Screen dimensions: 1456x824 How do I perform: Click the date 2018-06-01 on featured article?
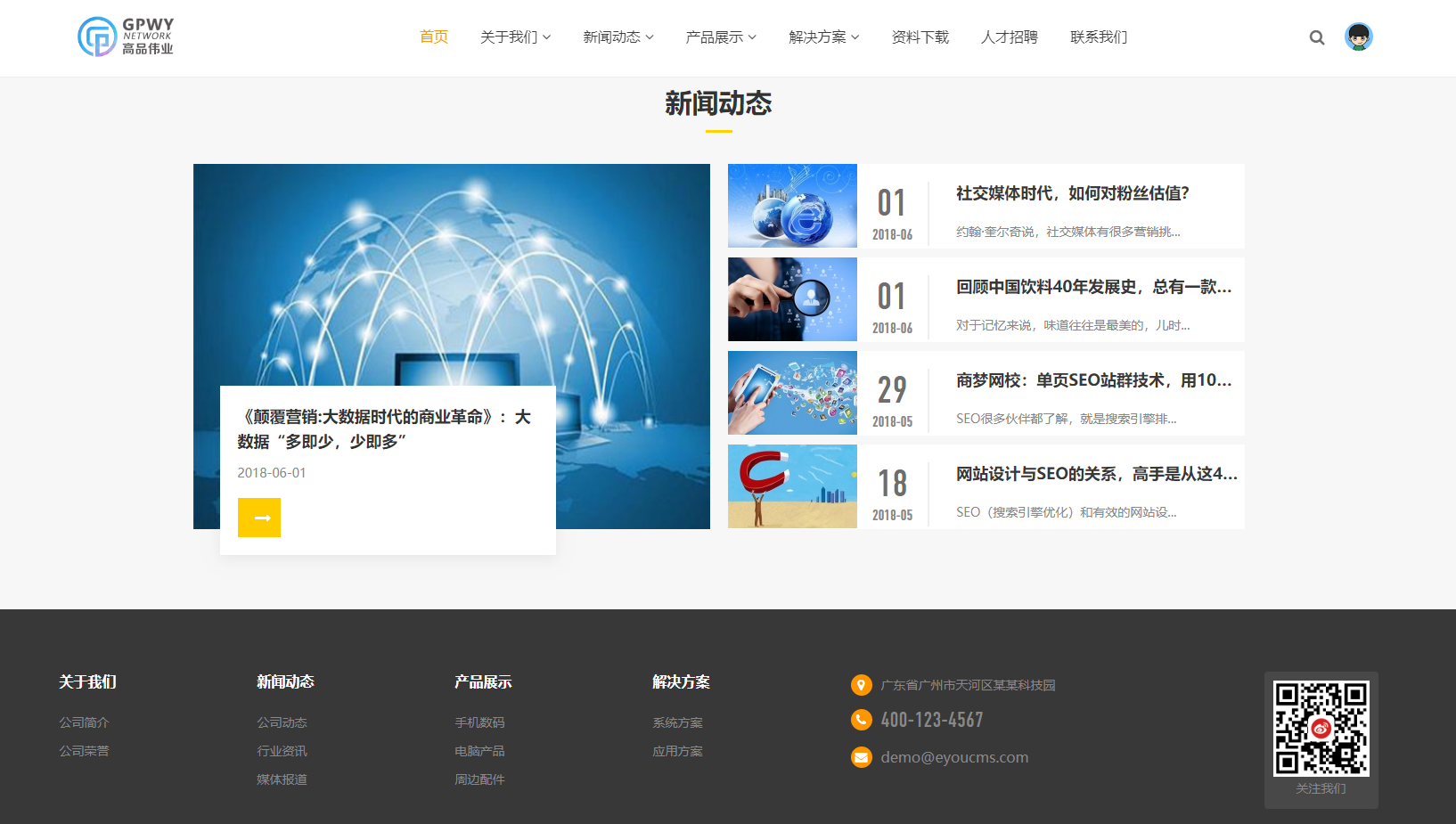tap(272, 473)
